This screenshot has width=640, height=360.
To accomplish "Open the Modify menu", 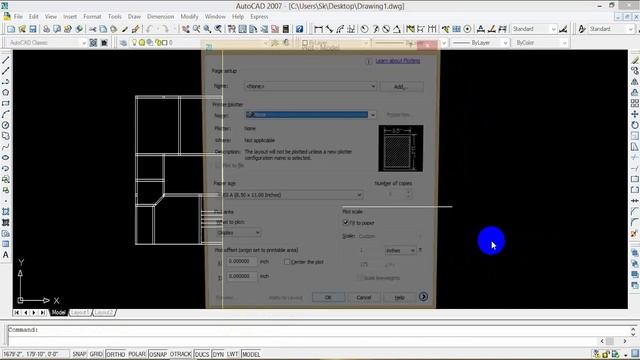I will pos(189,17).
